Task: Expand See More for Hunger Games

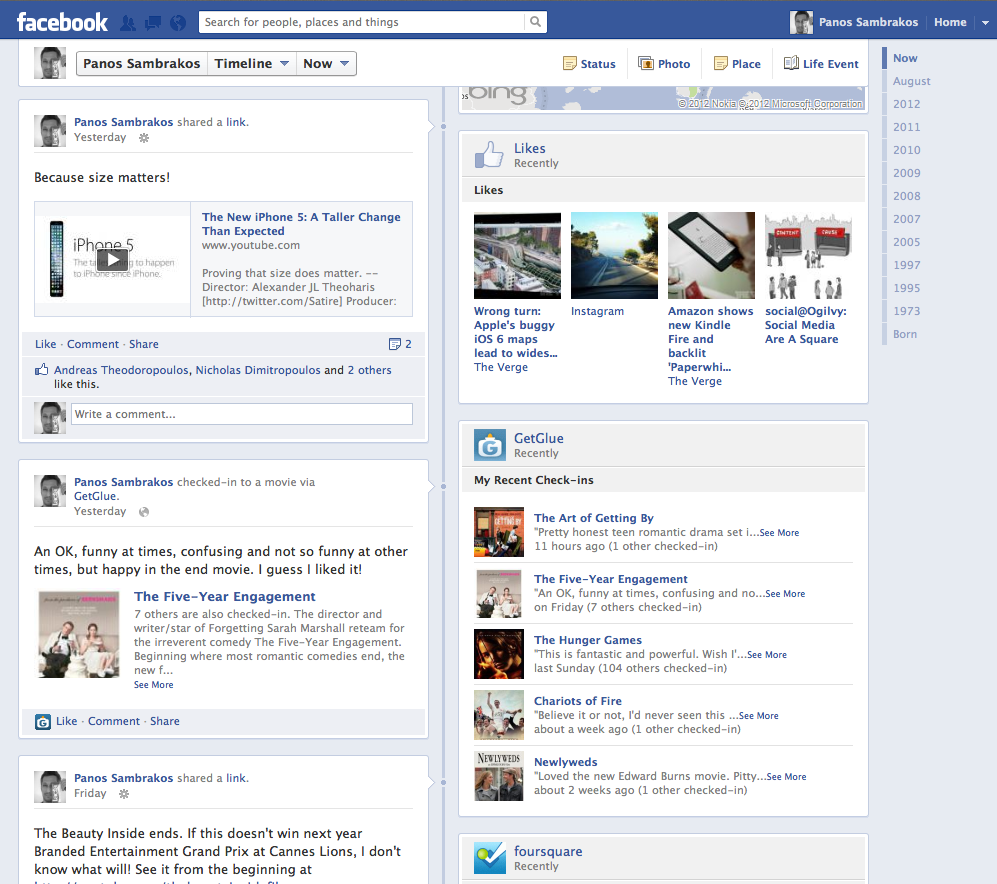Action: [x=767, y=655]
